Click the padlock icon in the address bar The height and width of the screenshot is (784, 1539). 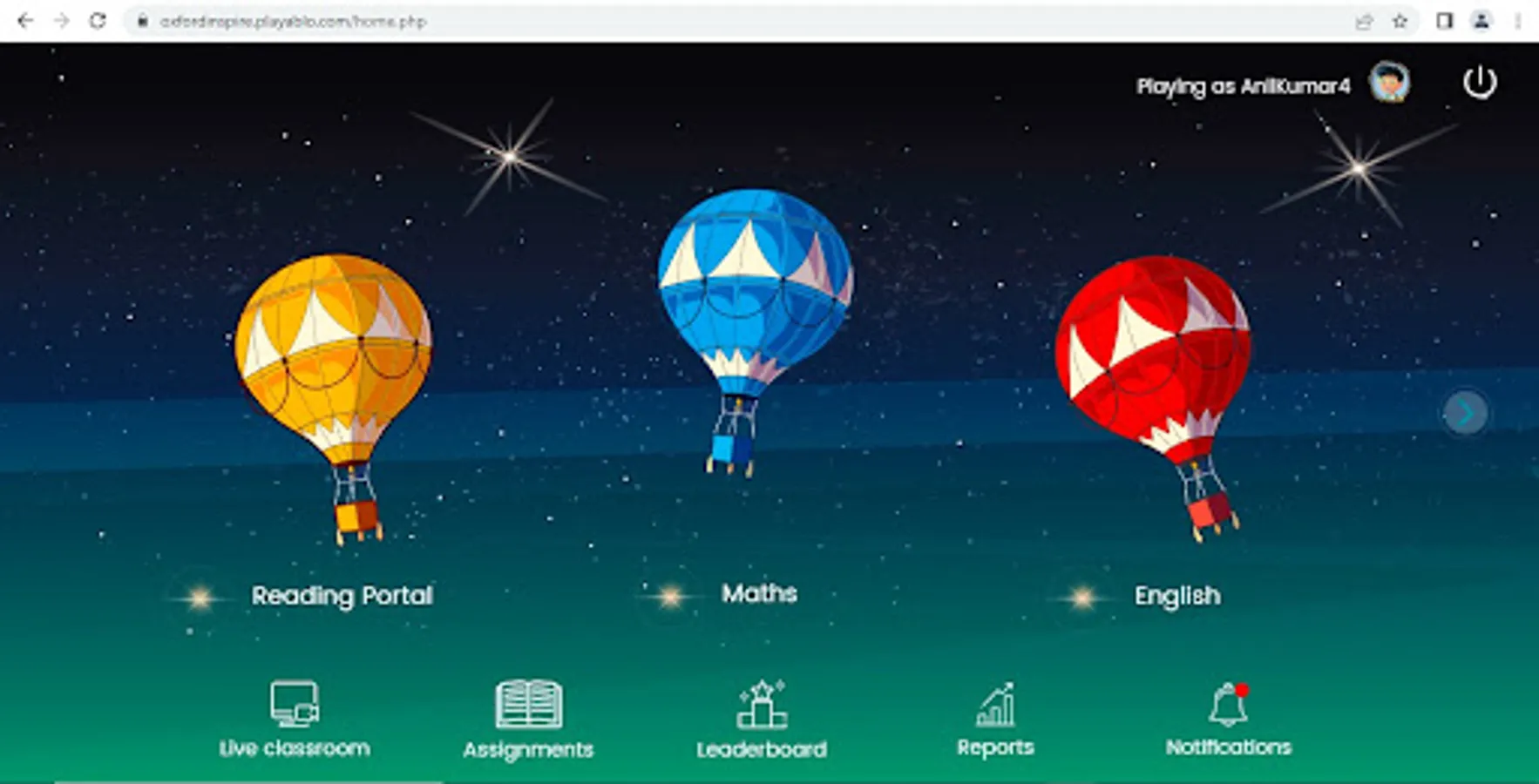point(142,21)
